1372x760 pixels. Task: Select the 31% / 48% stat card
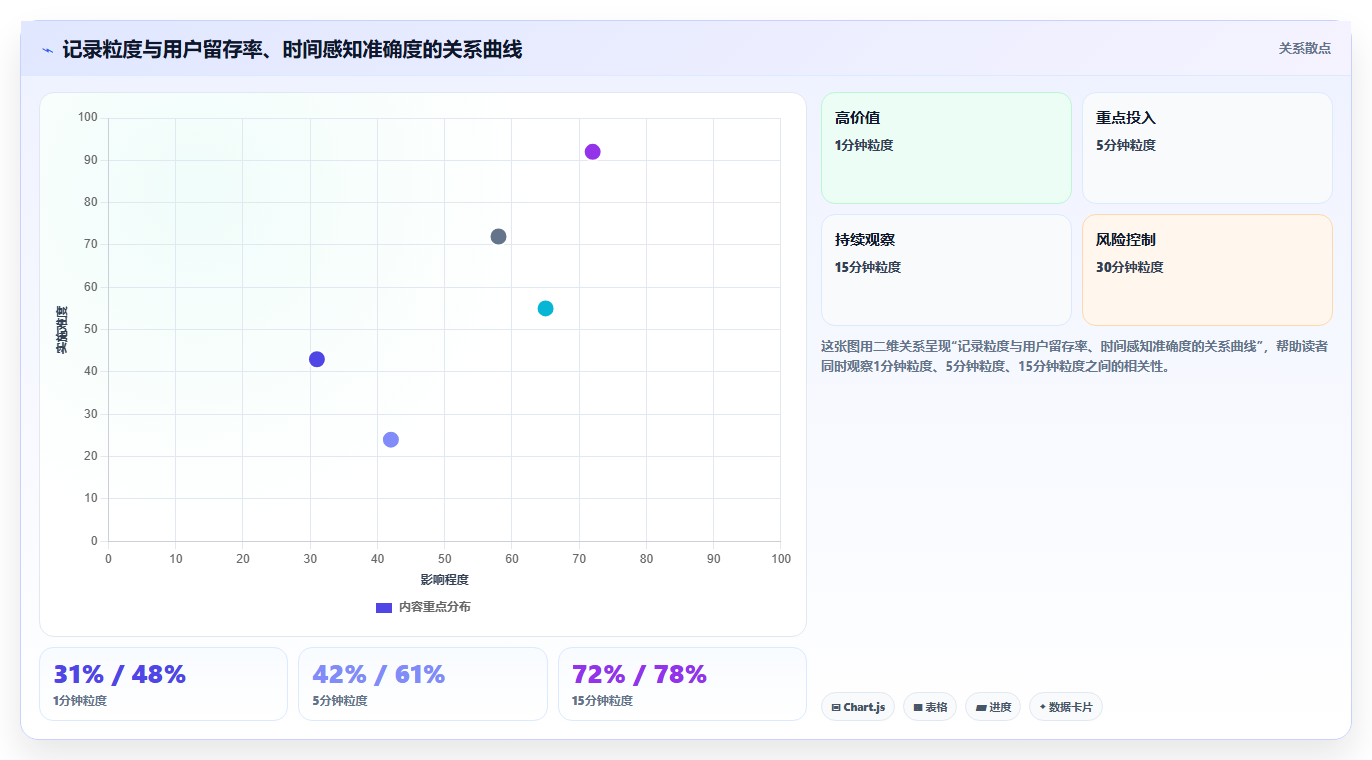pyautogui.click(x=163, y=684)
